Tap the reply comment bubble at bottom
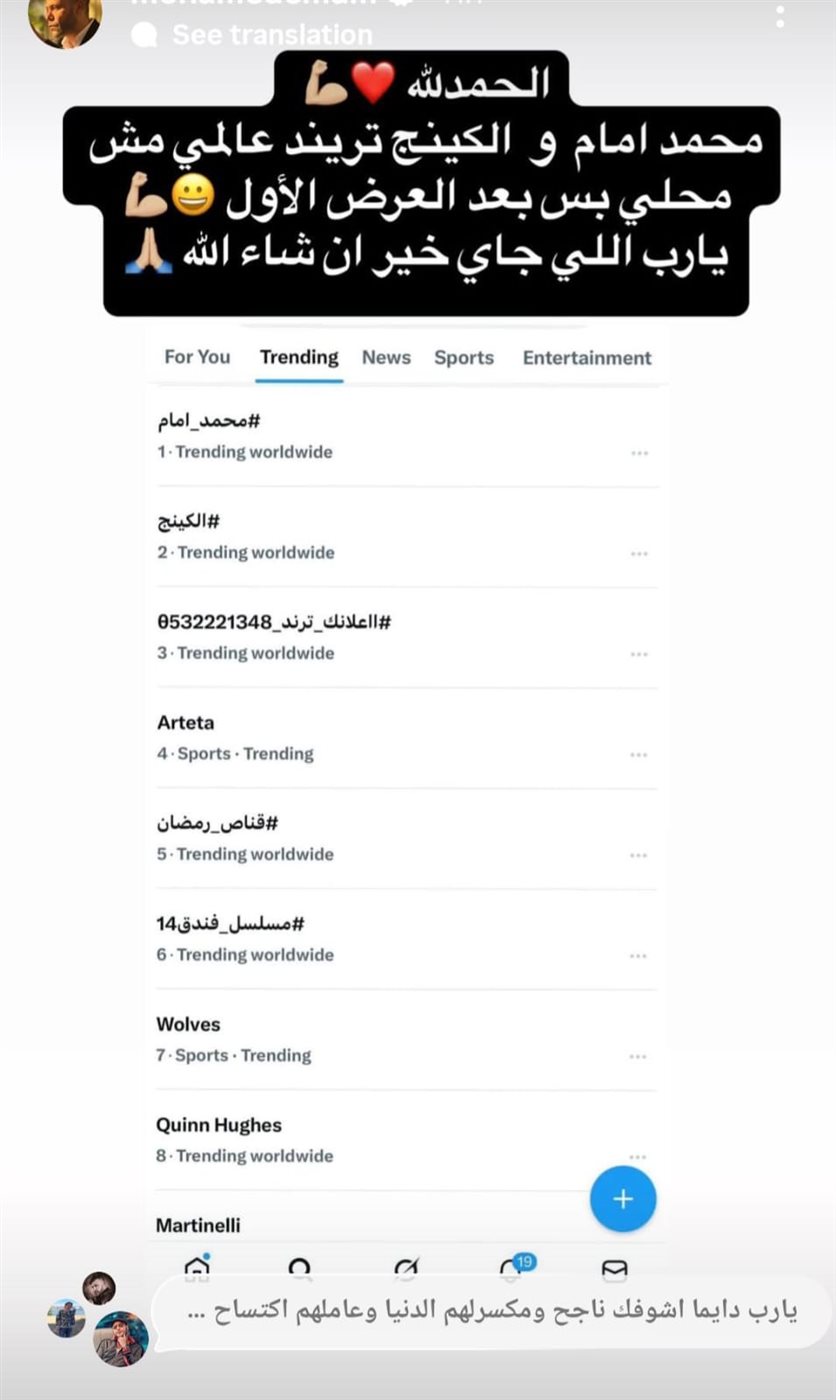 490,1312
